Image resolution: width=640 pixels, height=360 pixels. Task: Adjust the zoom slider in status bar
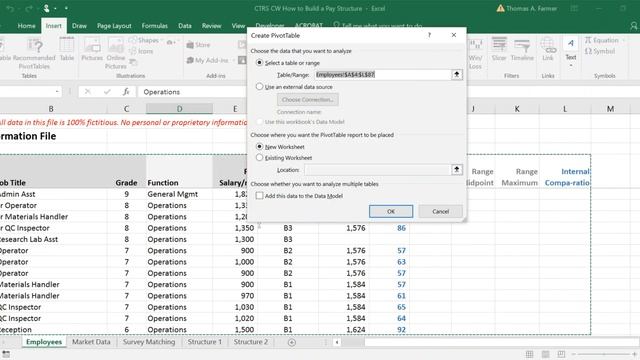pyautogui.click(x=604, y=354)
